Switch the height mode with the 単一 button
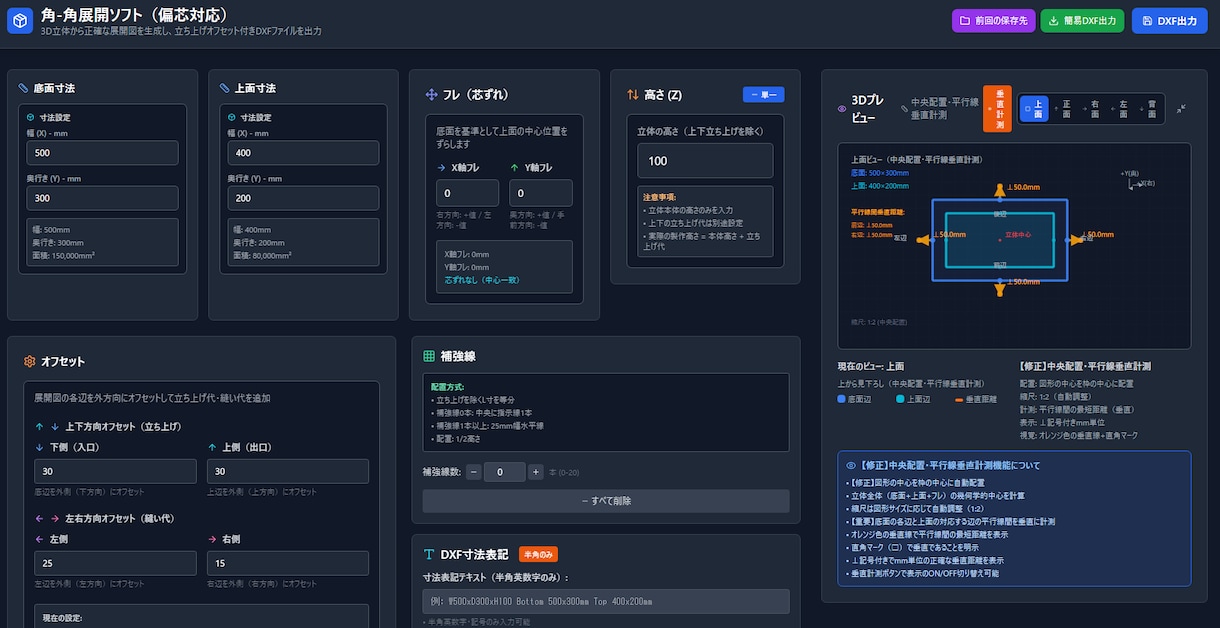The width and height of the screenshot is (1220, 628). (x=764, y=94)
